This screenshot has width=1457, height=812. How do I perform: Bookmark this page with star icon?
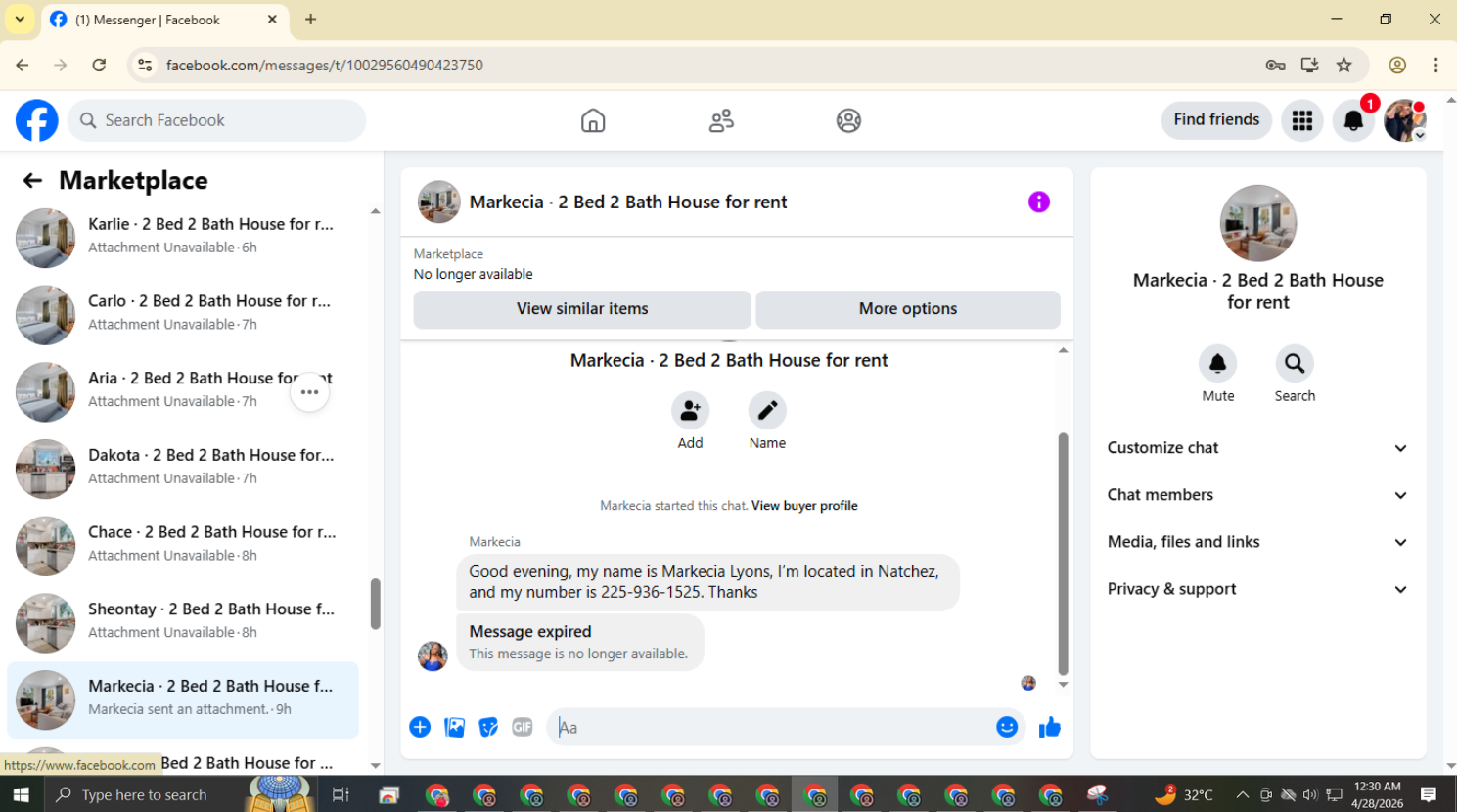click(1344, 65)
